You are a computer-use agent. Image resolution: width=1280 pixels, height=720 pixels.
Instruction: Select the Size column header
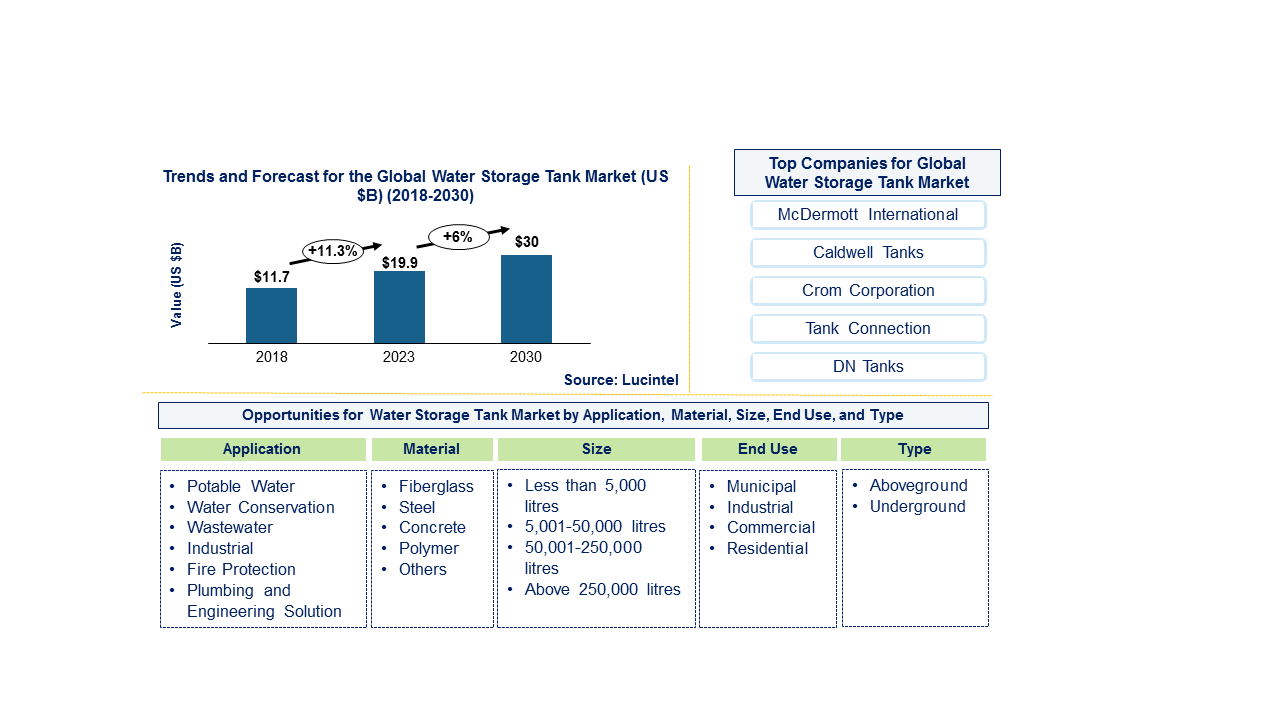pyautogui.click(x=596, y=450)
